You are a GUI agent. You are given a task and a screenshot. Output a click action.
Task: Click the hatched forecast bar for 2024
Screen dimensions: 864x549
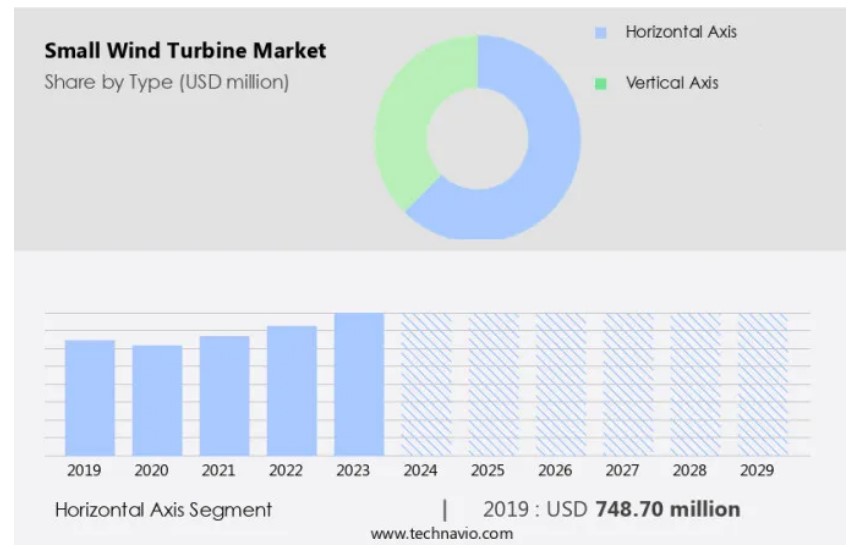(x=426, y=384)
